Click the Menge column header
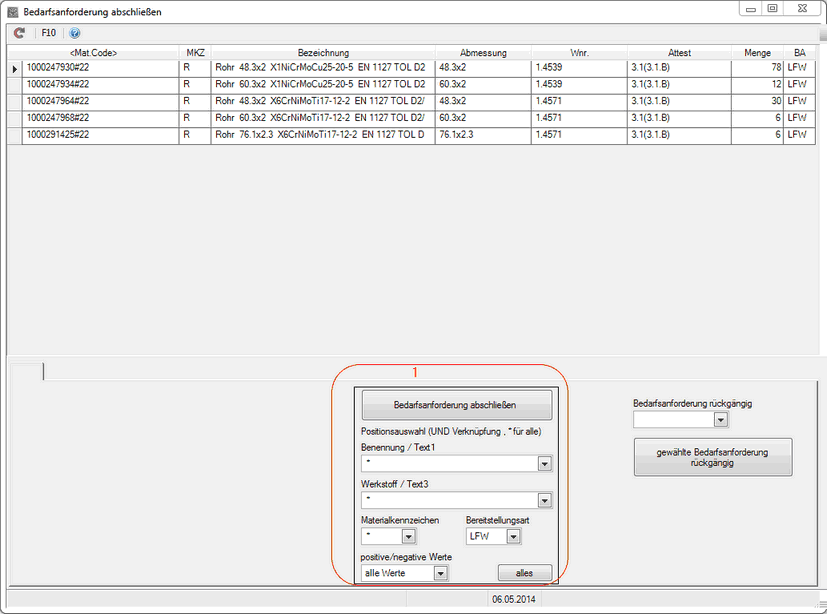The image size is (827, 614). (757, 52)
